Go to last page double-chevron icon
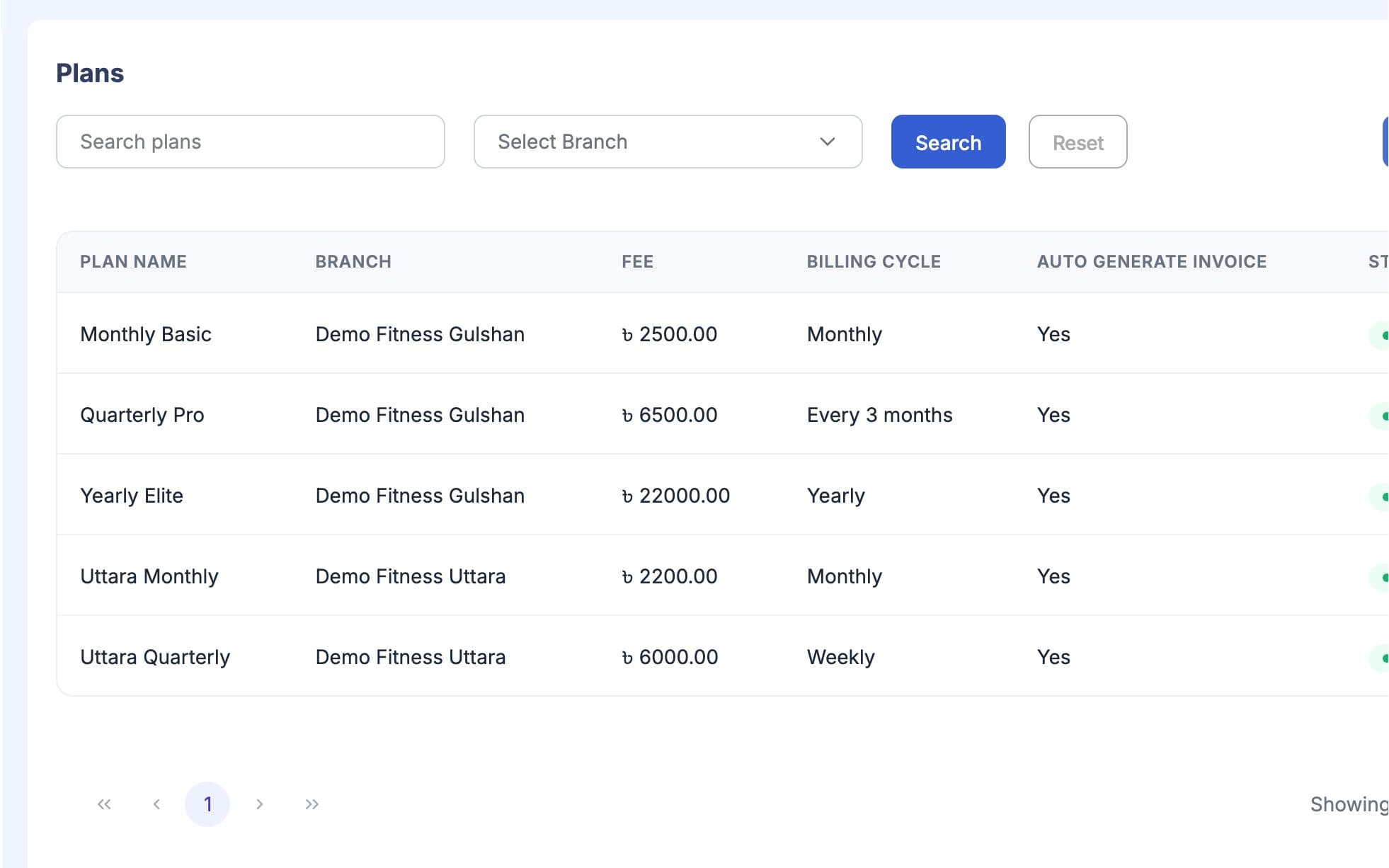This screenshot has width=1389, height=868. (312, 804)
